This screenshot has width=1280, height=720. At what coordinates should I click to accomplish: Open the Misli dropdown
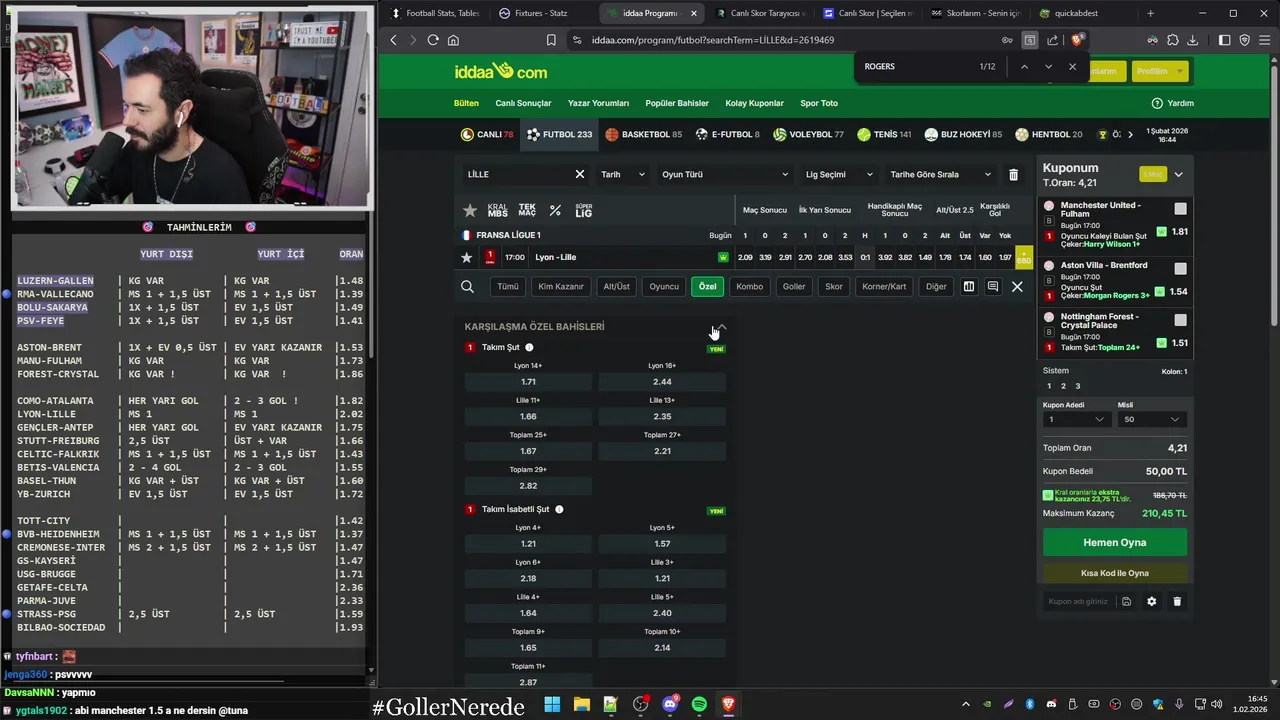1152,419
